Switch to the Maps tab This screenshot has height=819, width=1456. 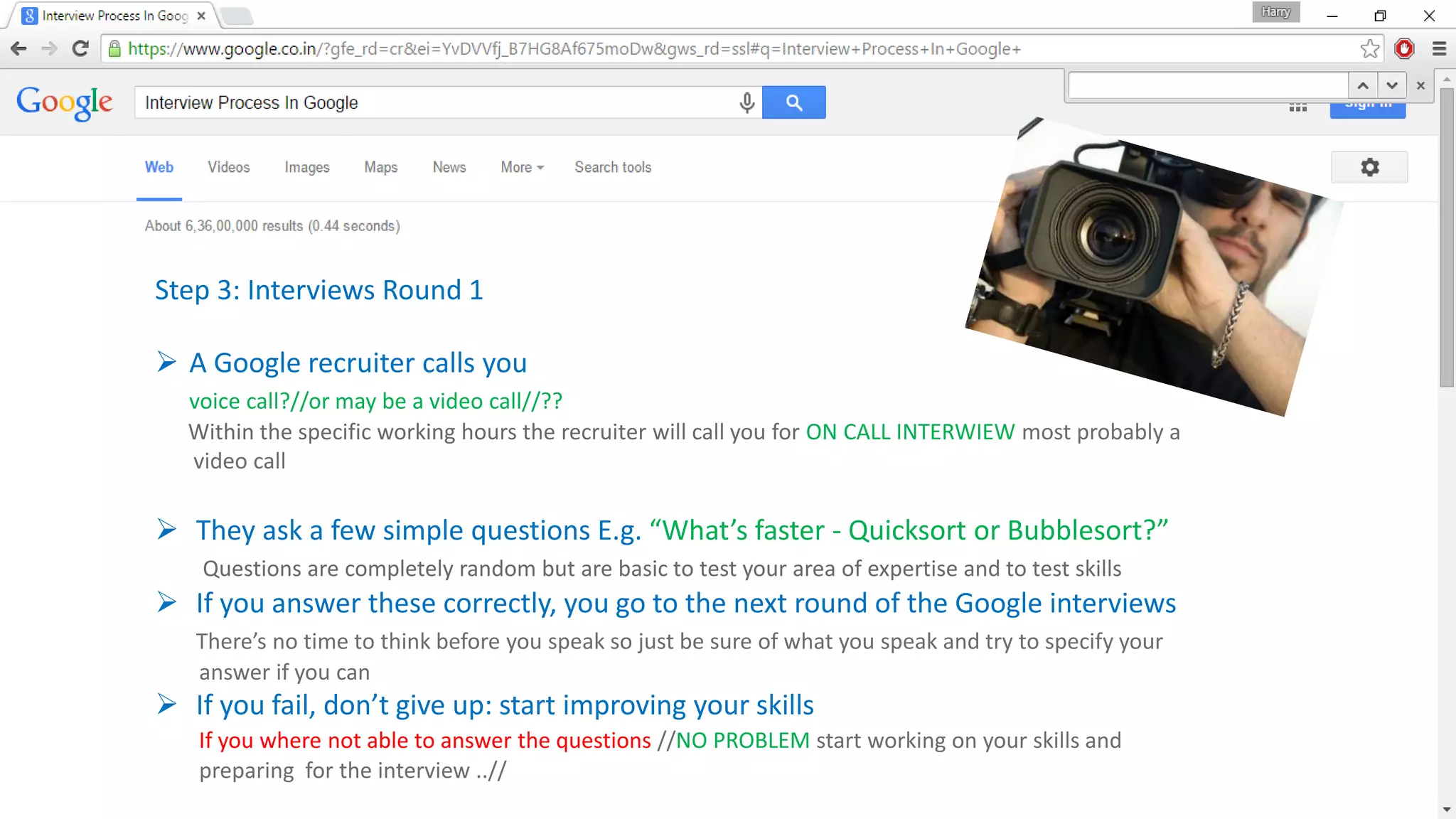tap(381, 167)
